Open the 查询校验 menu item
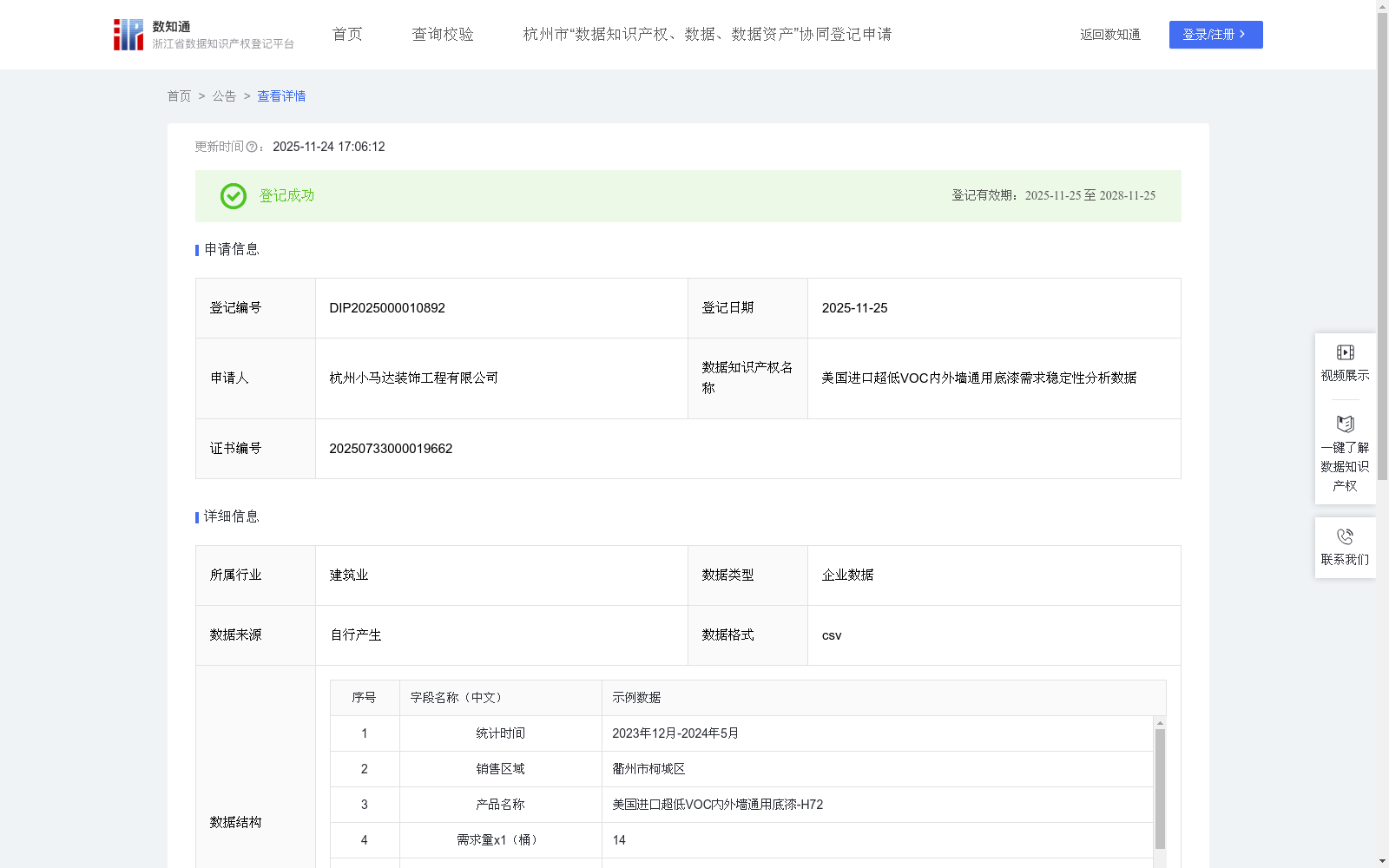Viewport: 1389px width, 868px height. coord(443,35)
